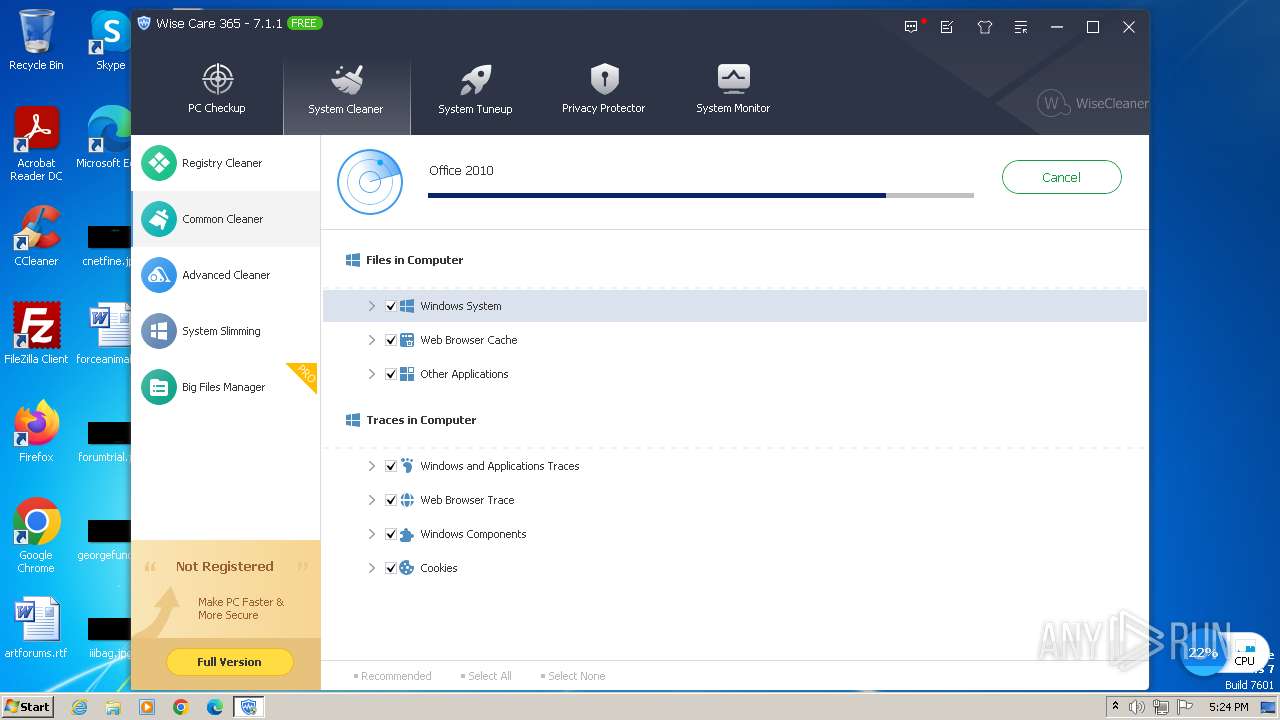The height and width of the screenshot is (720, 1280).
Task: Open the Google Chrome desktop shortcut
Action: [36, 535]
